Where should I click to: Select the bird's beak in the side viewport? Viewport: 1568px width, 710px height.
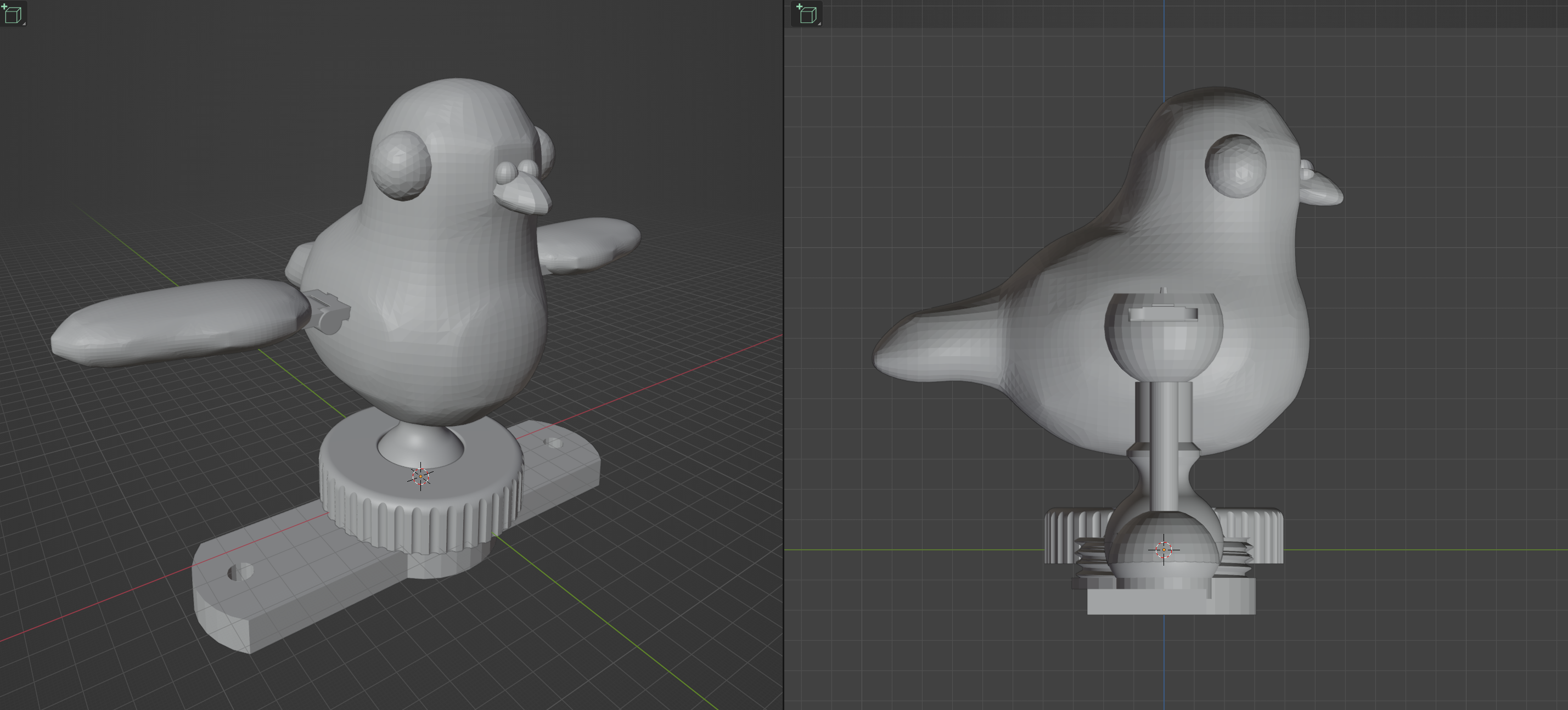click(1322, 189)
